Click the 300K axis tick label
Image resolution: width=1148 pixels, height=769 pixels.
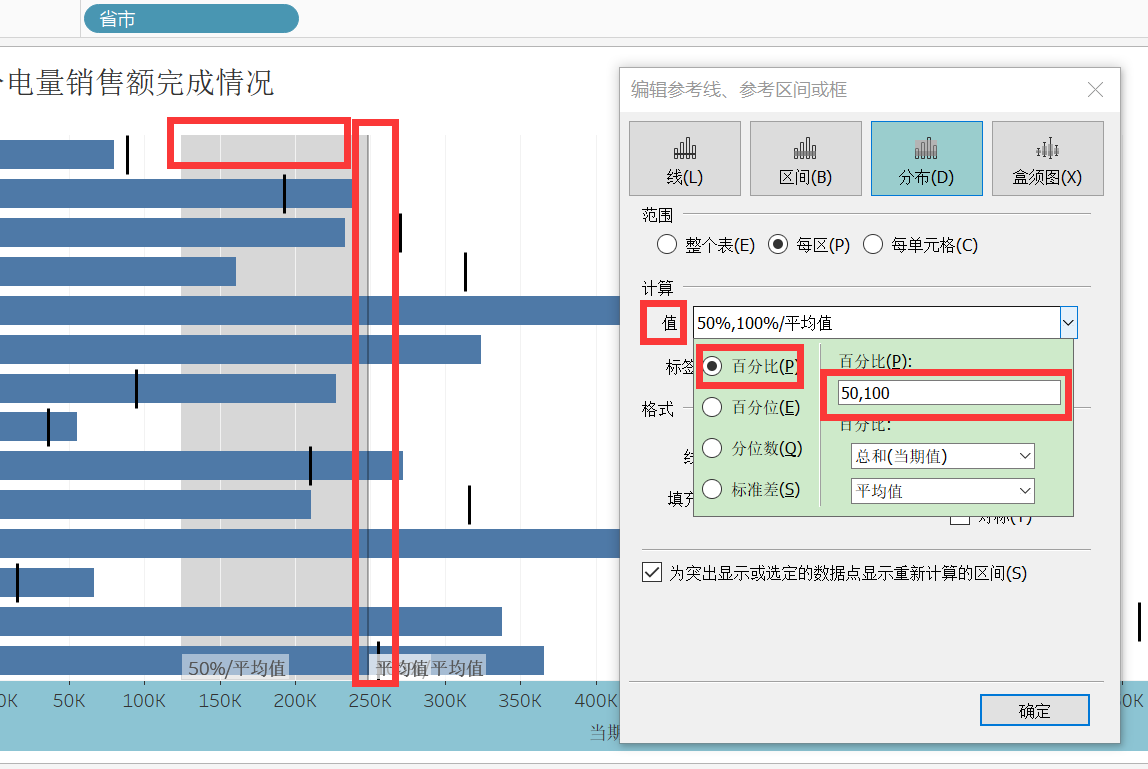445,701
